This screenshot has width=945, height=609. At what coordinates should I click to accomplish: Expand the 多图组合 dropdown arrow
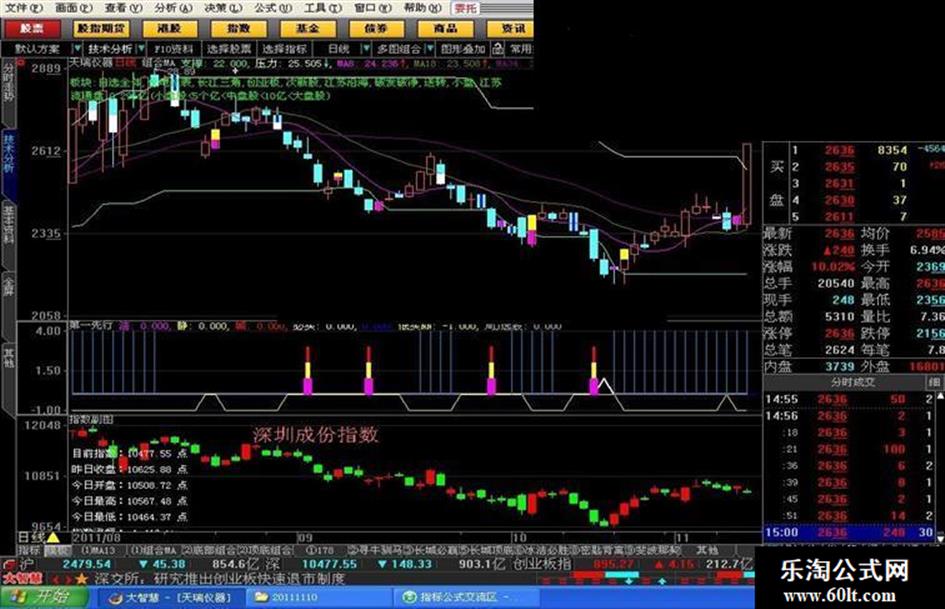pyautogui.click(x=430, y=49)
